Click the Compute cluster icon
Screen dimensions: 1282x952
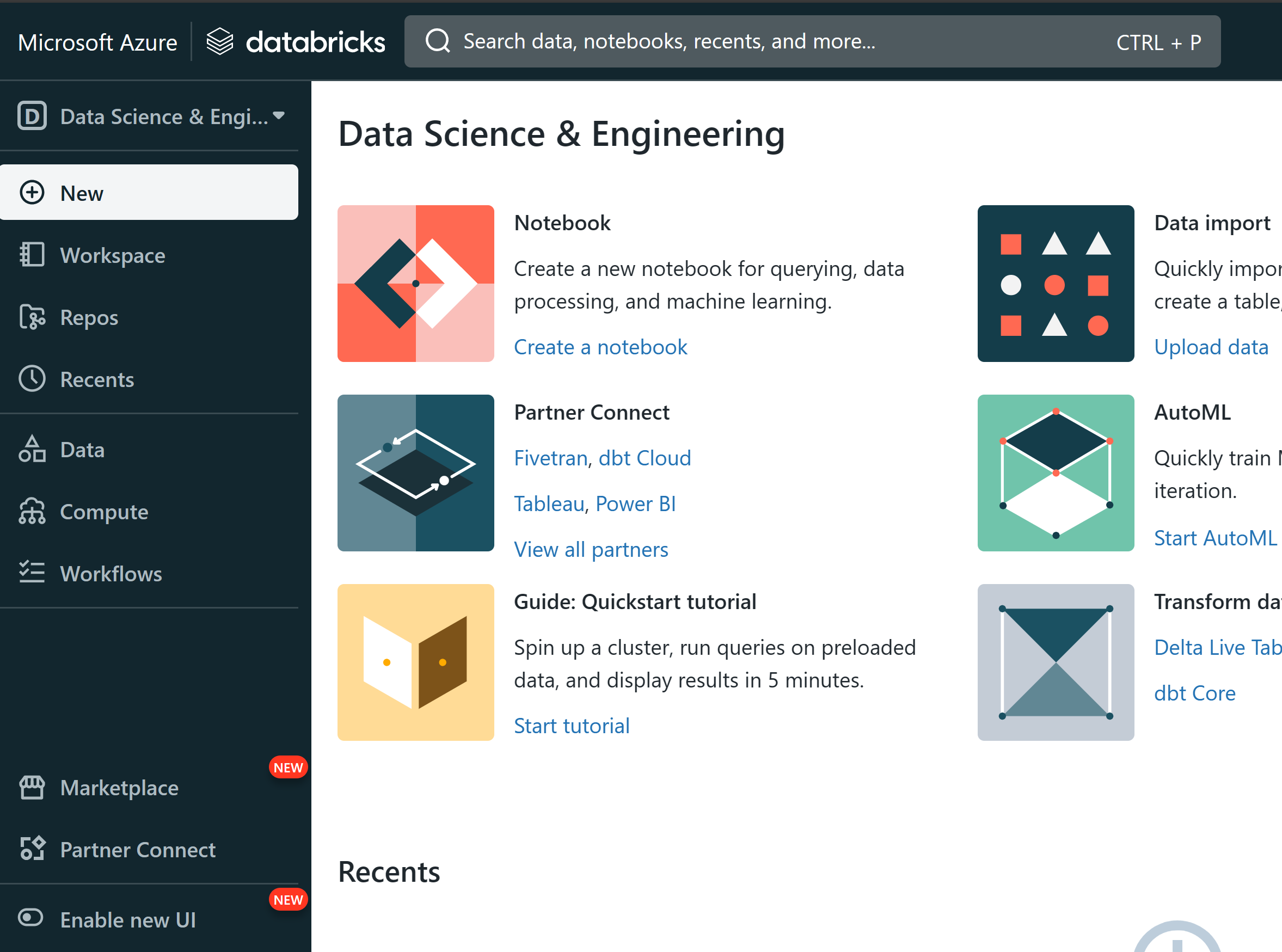32,512
